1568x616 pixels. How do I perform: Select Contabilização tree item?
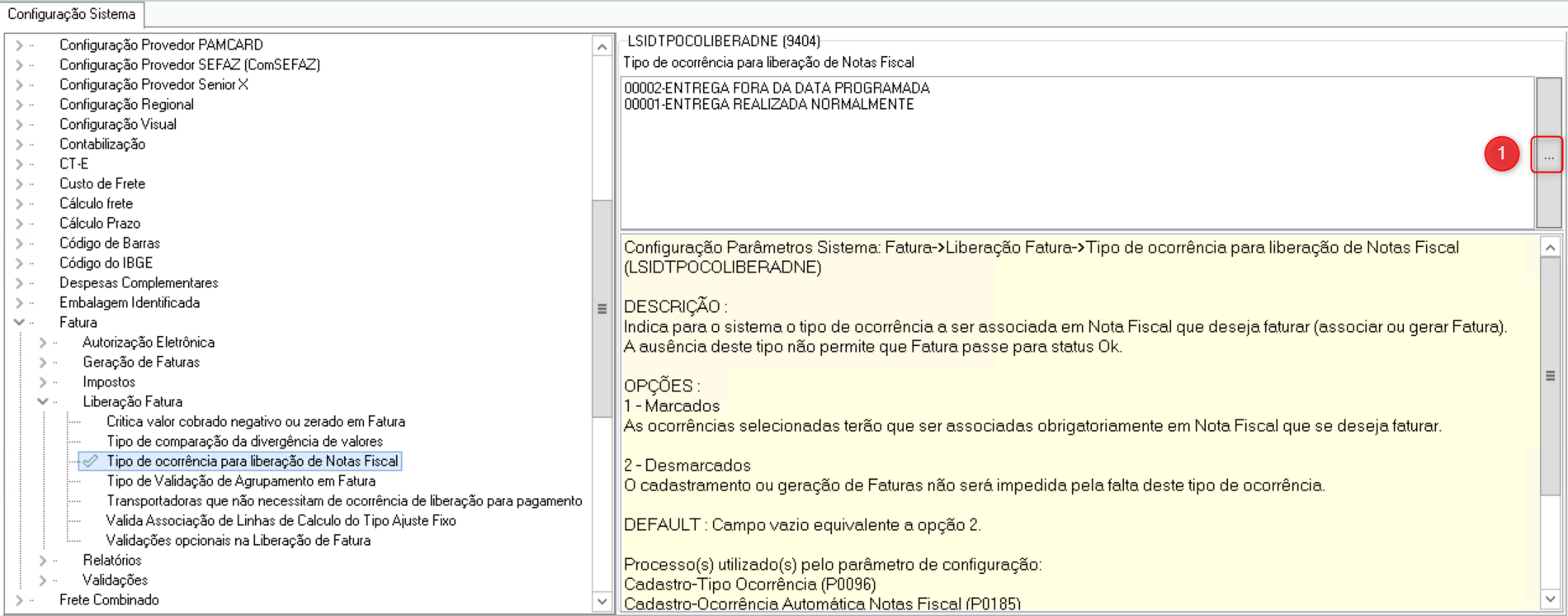(x=102, y=144)
